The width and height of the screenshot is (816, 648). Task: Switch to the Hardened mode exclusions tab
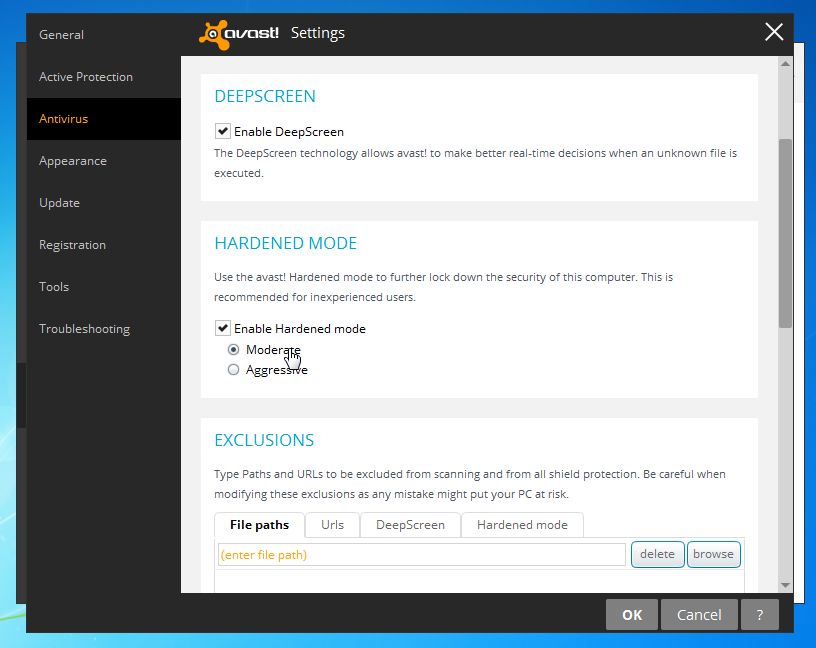click(522, 525)
